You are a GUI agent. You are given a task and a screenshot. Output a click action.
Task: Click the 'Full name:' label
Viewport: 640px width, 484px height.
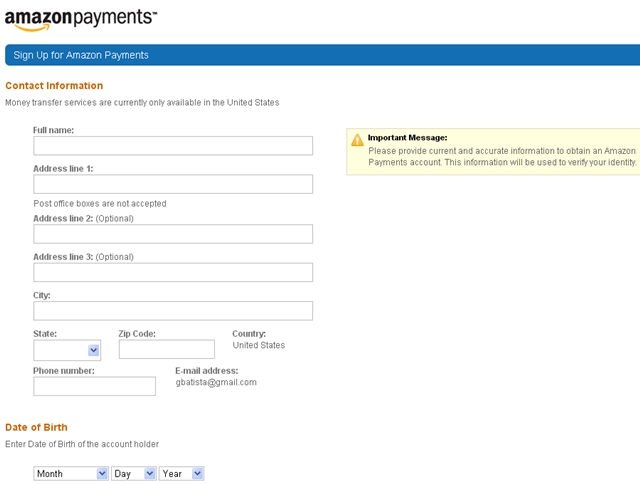53,130
